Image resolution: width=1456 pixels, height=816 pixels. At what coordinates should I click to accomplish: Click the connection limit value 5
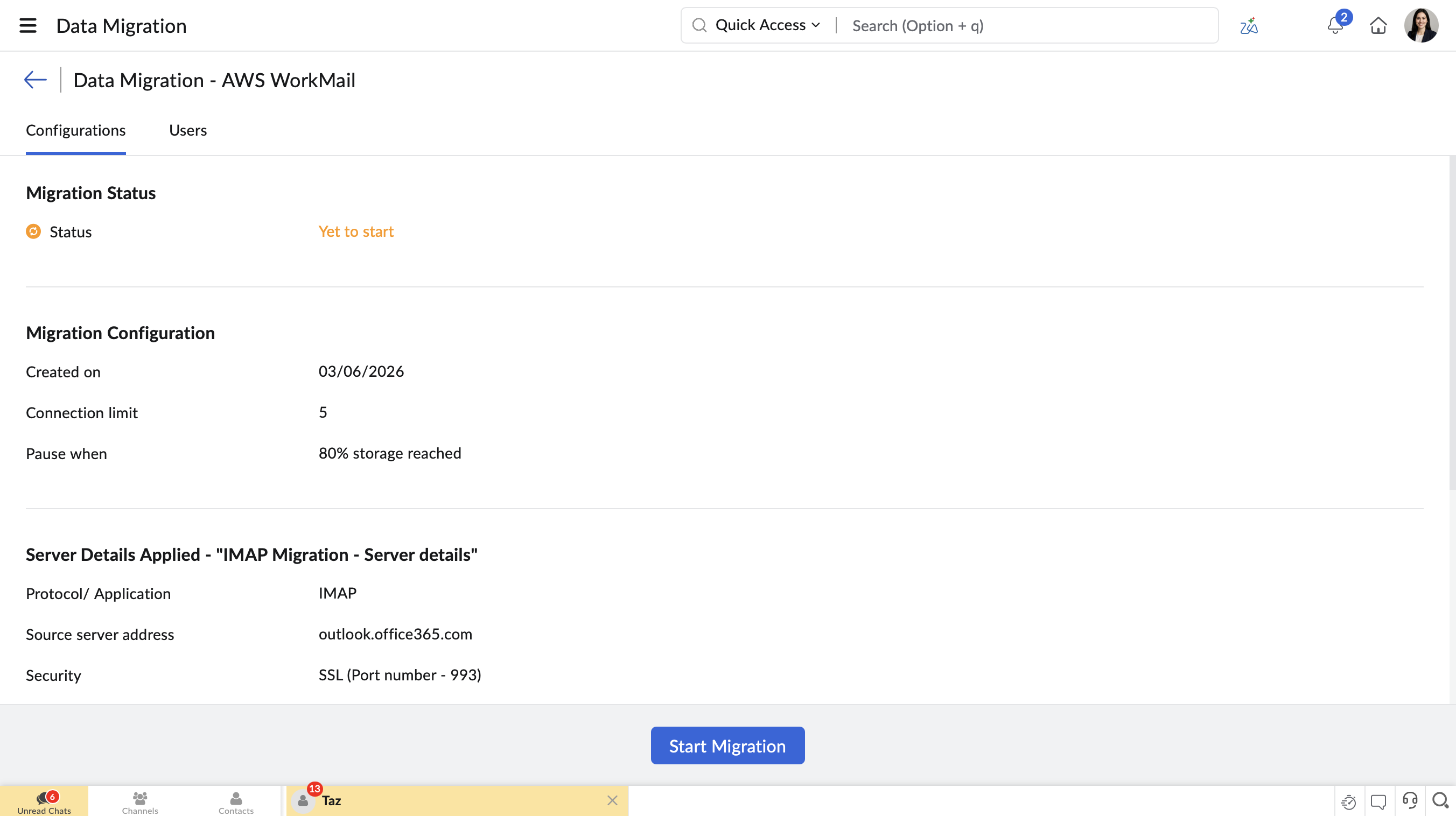(323, 412)
